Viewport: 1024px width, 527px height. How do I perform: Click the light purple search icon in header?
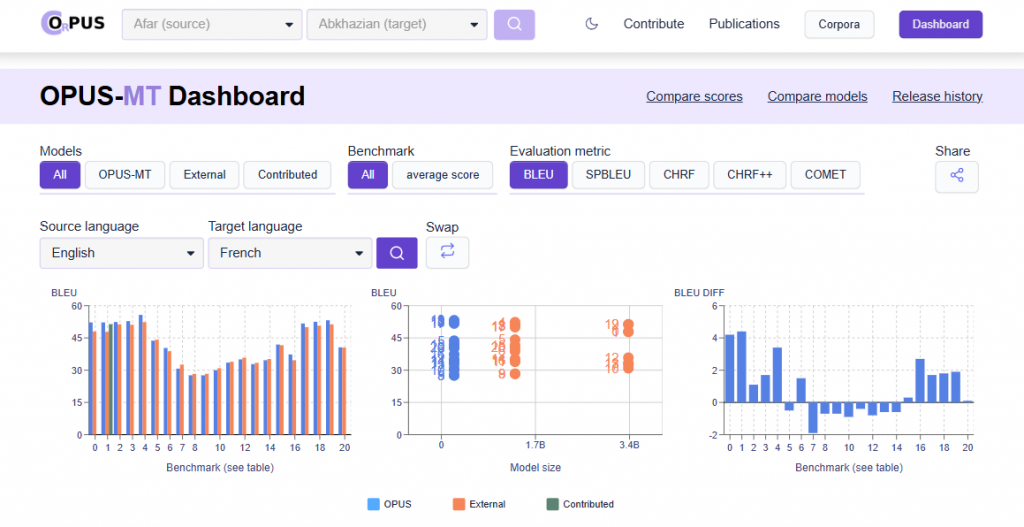[x=514, y=24]
